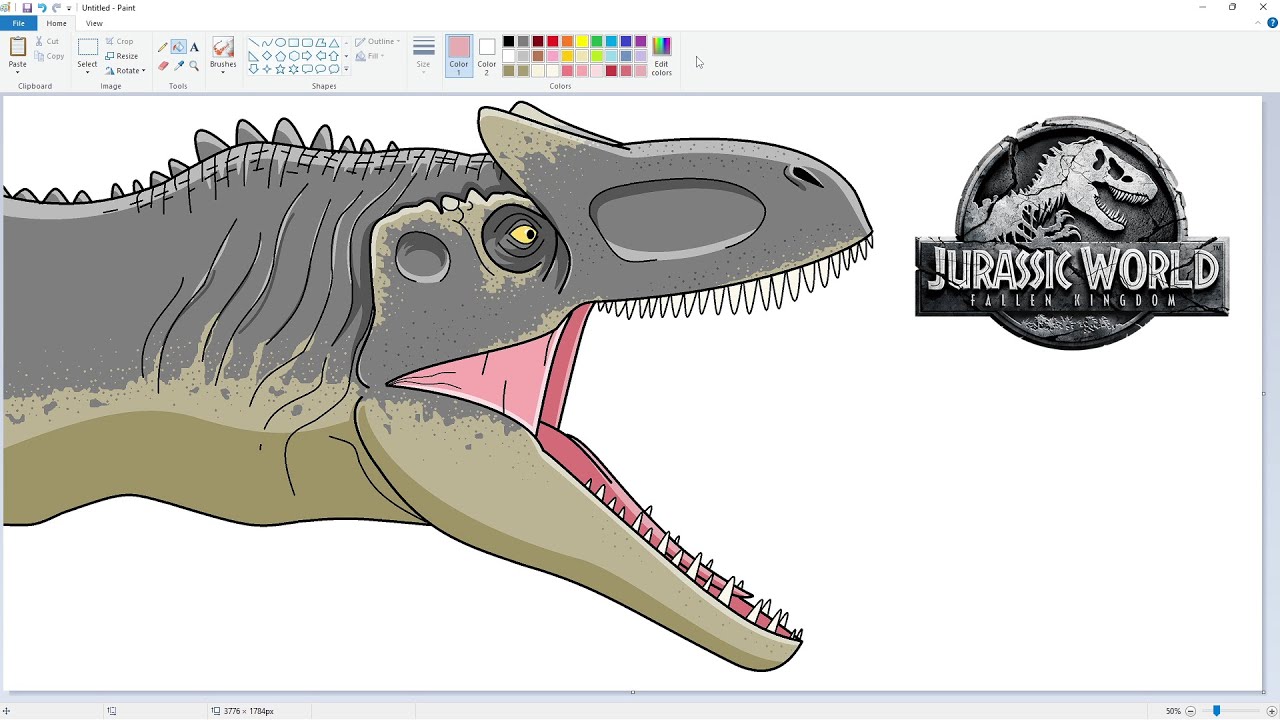This screenshot has width=1280, height=720.
Task: Expand the Shapes gallery more arrow
Action: click(346, 69)
